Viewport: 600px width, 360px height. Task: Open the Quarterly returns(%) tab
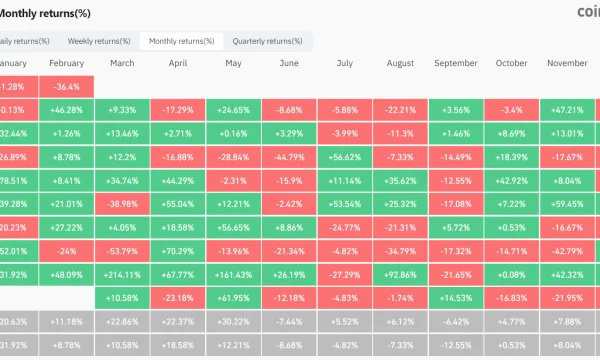(x=267, y=41)
